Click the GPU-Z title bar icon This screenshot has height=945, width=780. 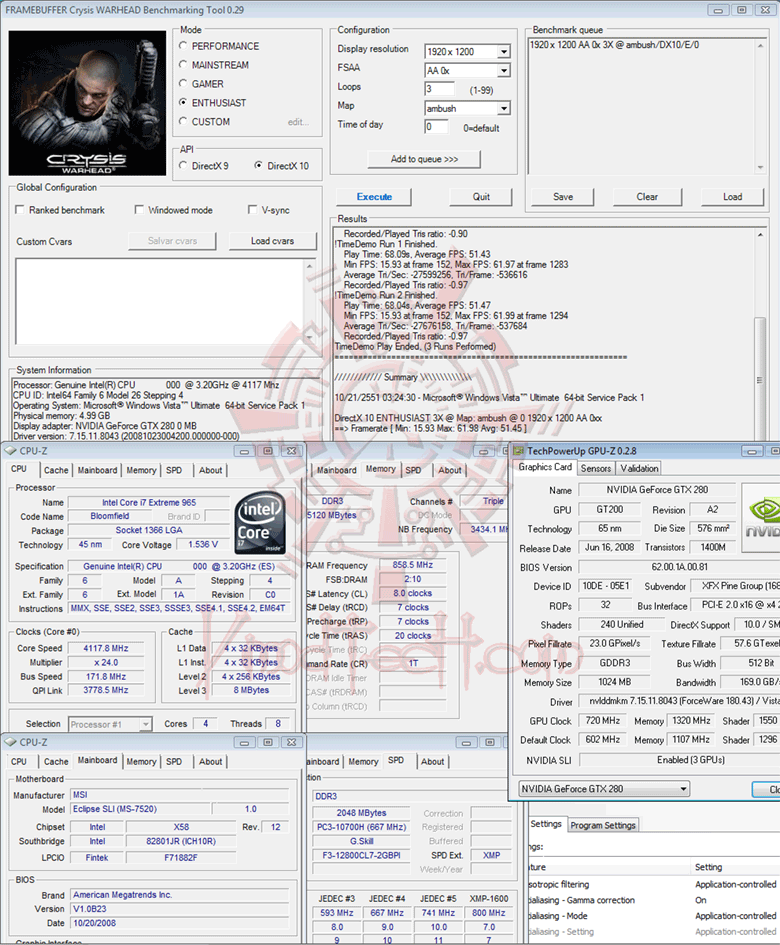coord(518,451)
